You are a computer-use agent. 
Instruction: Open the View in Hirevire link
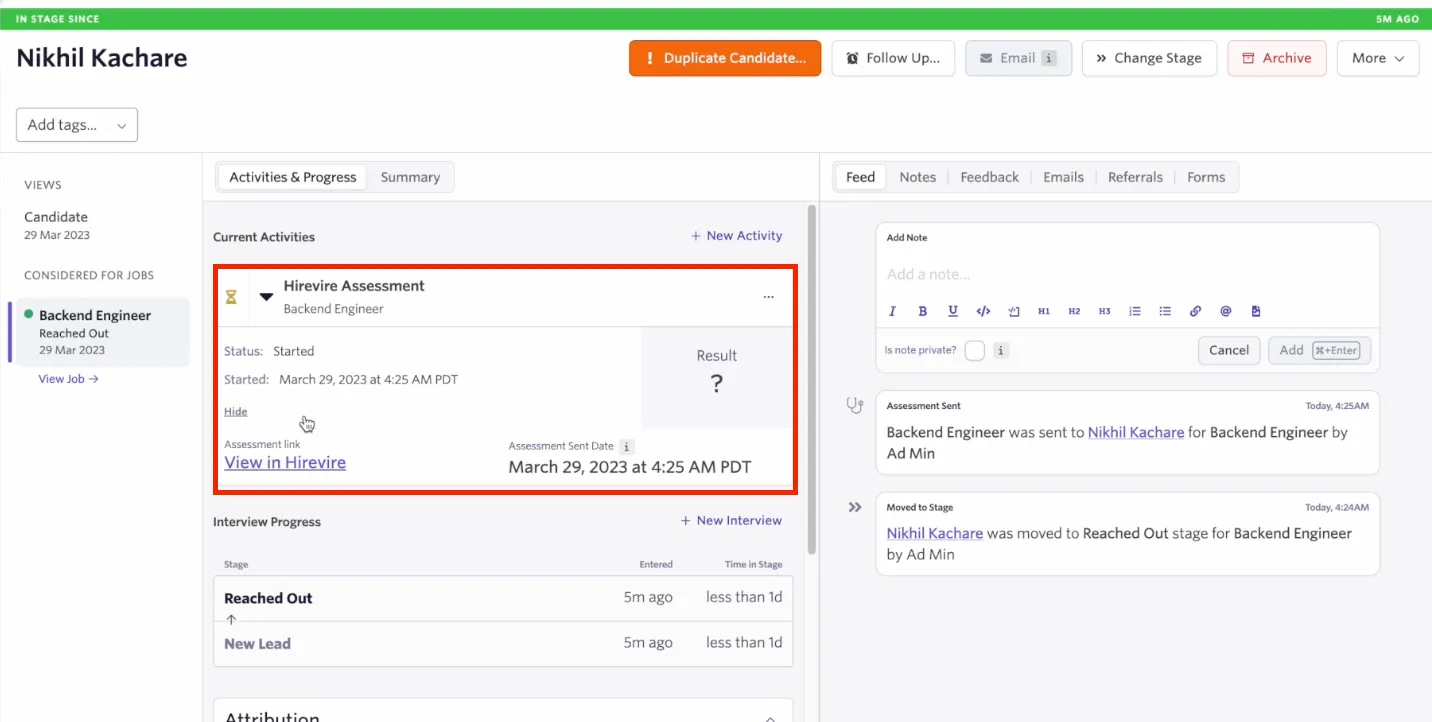click(285, 462)
